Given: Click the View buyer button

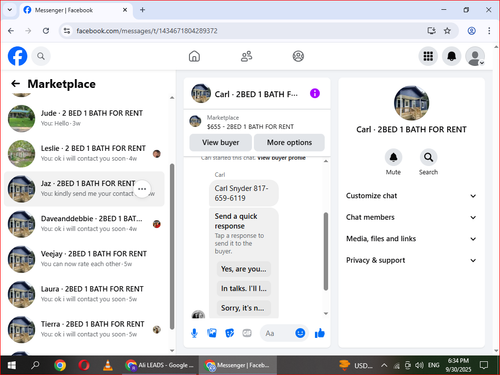Looking at the screenshot, I should tap(221, 142).
